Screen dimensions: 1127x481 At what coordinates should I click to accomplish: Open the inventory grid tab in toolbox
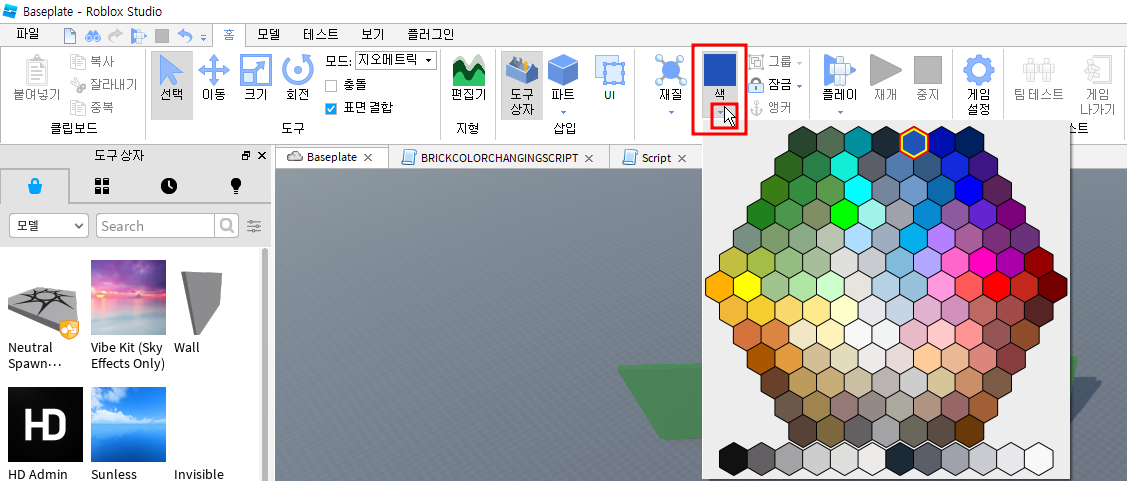102,186
